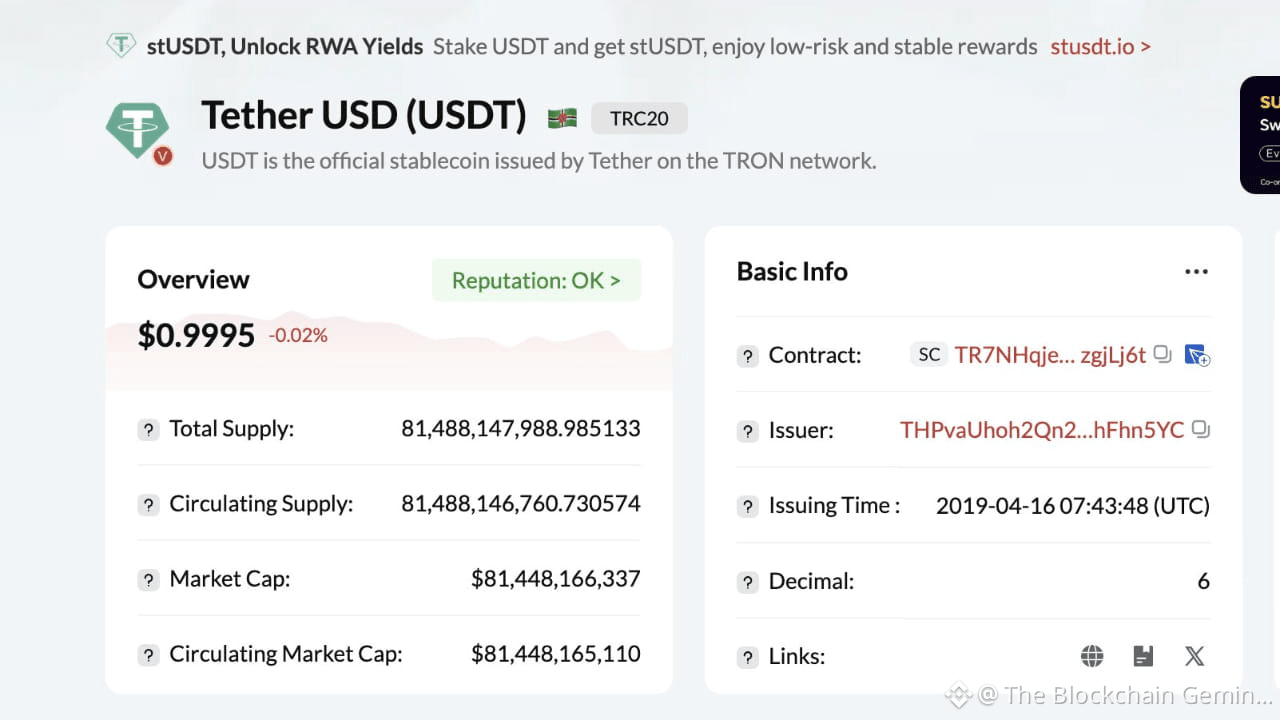The height and width of the screenshot is (720, 1280).
Task: Click the country flag next to the title
Action: [x=562, y=118]
